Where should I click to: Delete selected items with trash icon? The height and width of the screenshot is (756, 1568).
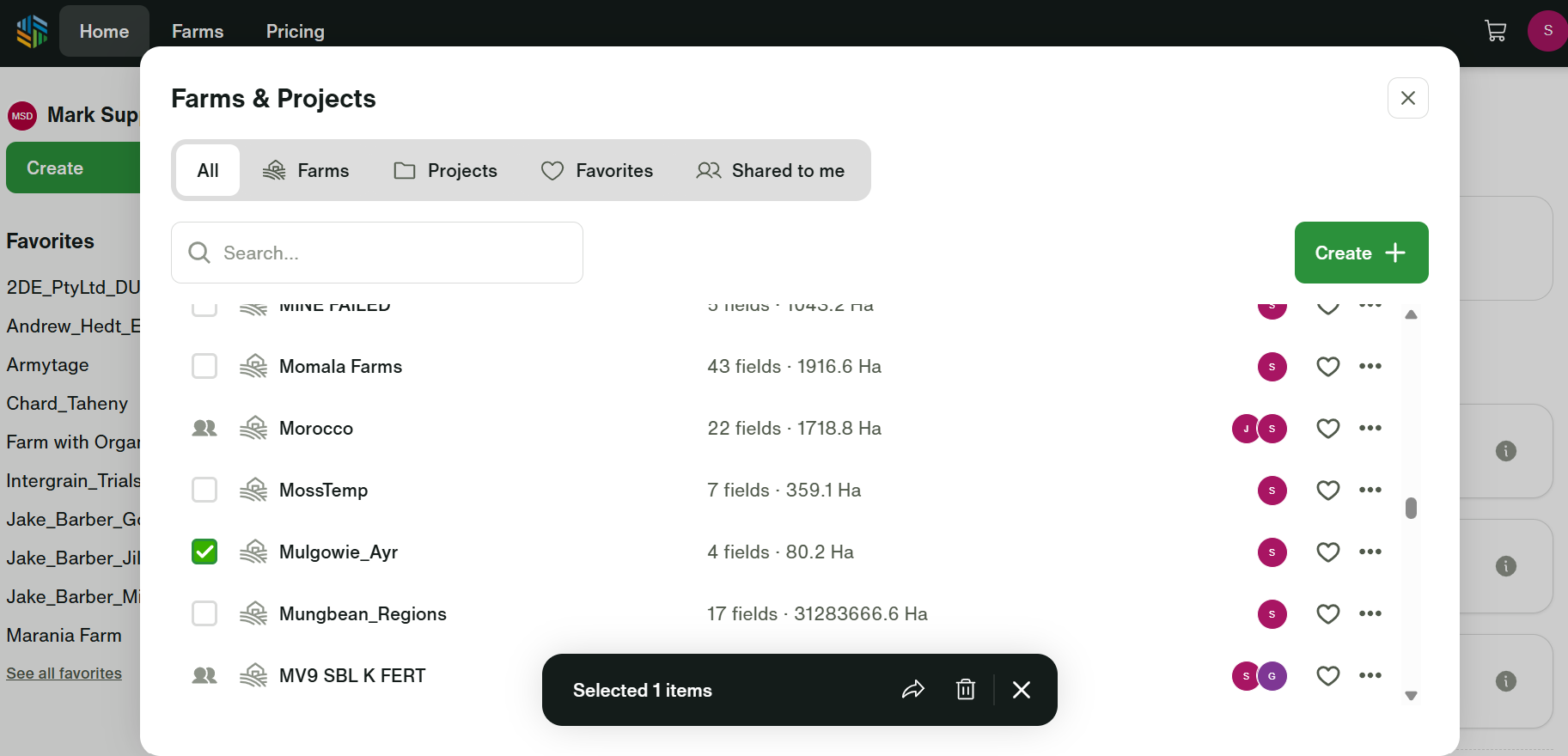pyautogui.click(x=966, y=690)
